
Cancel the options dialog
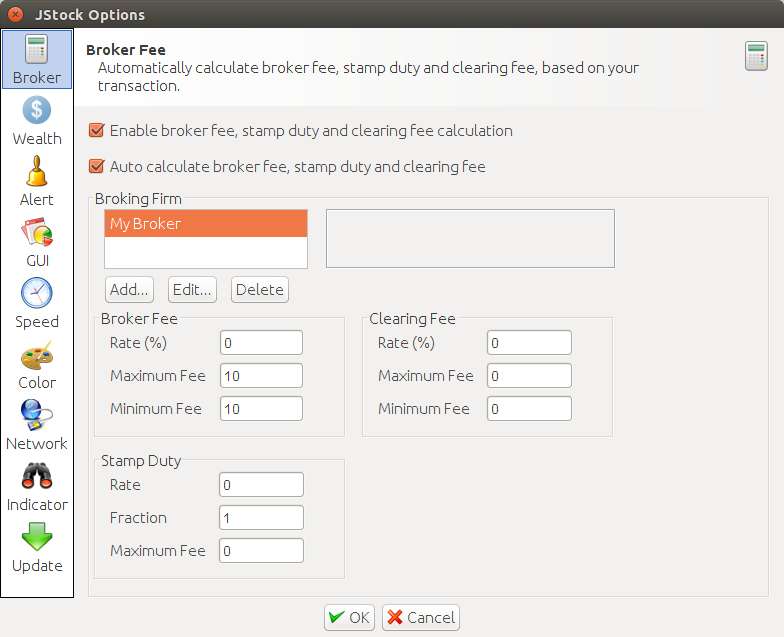tap(420, 618)
